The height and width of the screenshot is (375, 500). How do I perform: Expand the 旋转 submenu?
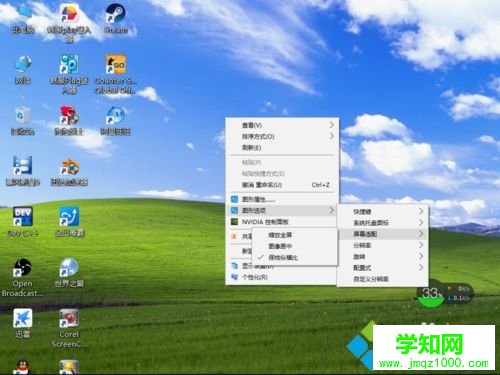tap(383, 257)
